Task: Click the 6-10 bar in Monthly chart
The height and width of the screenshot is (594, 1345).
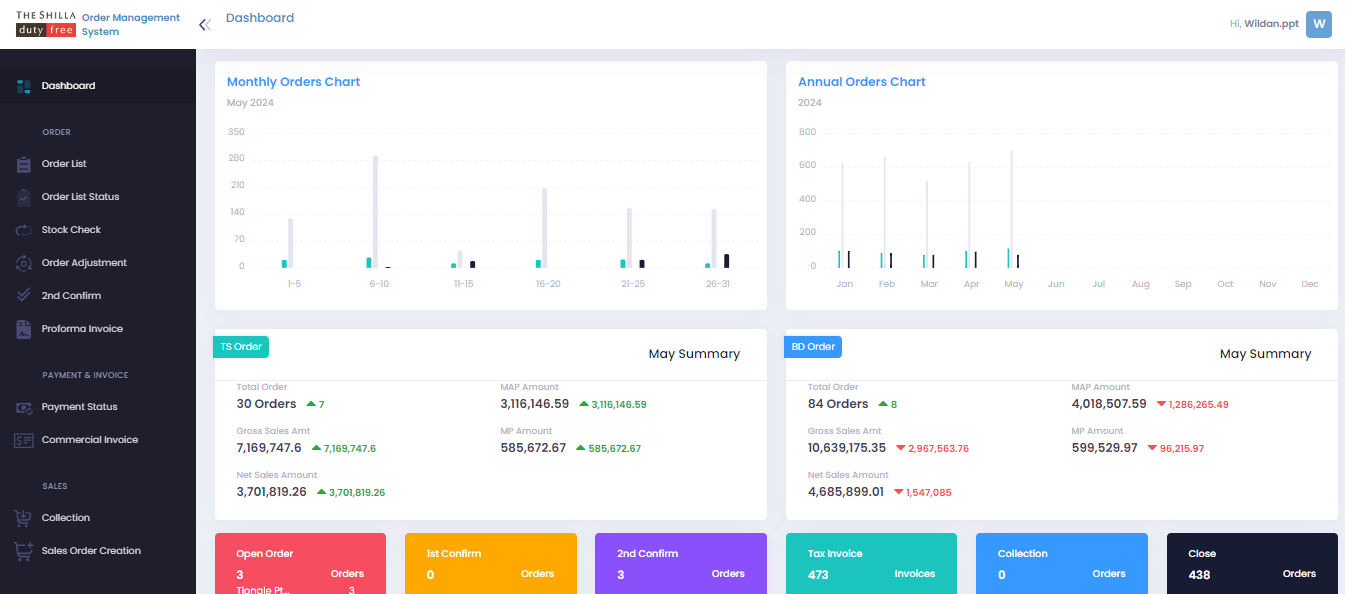Action: [375, 212]
